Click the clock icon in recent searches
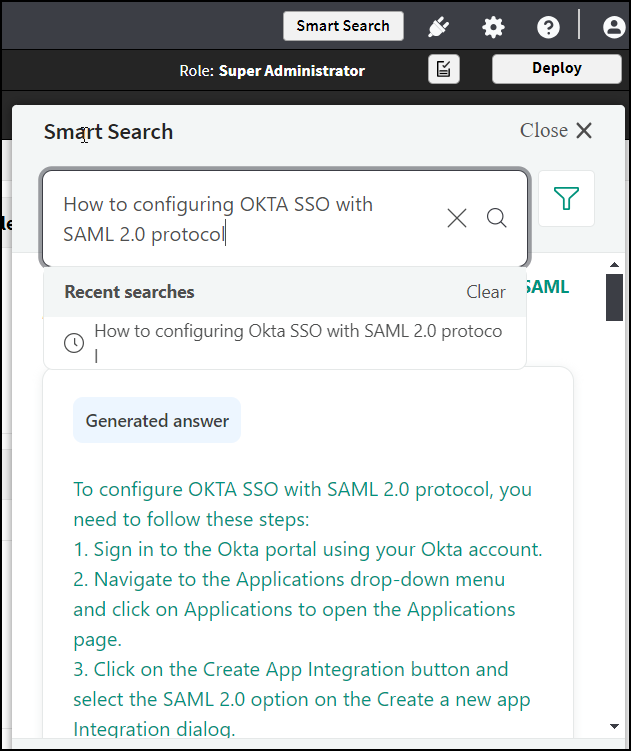The image size is (631, 751). pyautogui.click(x=74, y=343)
